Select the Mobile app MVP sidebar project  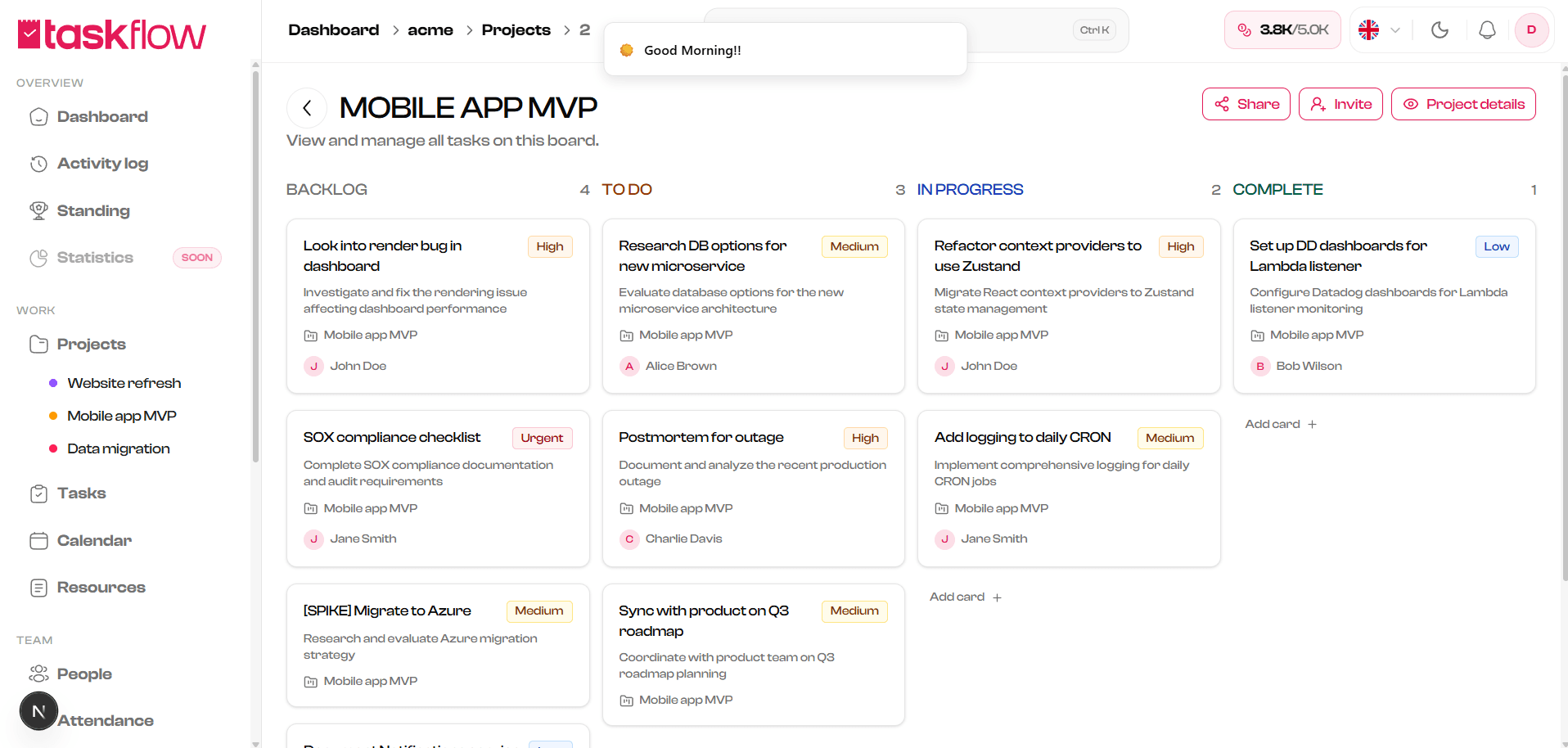(x=122, y=416)
